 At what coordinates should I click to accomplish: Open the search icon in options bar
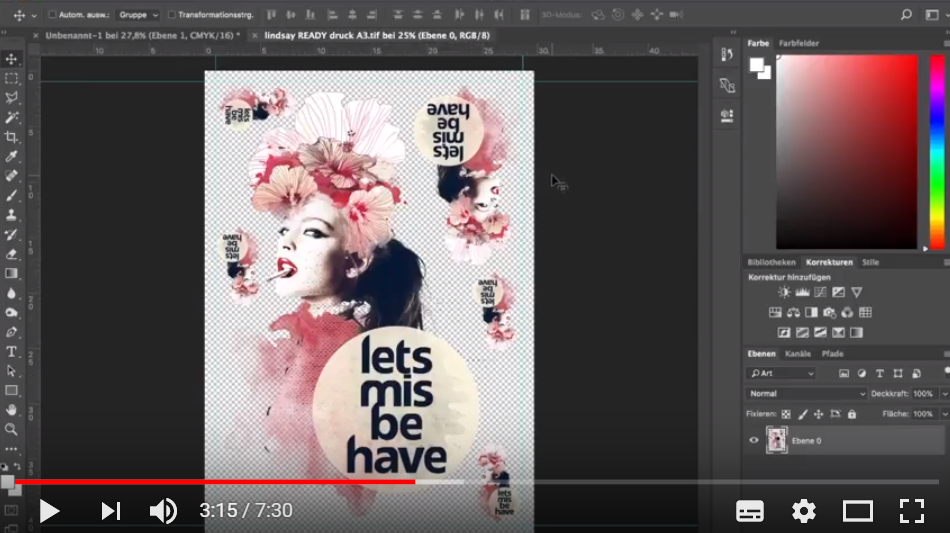[906, 15]
